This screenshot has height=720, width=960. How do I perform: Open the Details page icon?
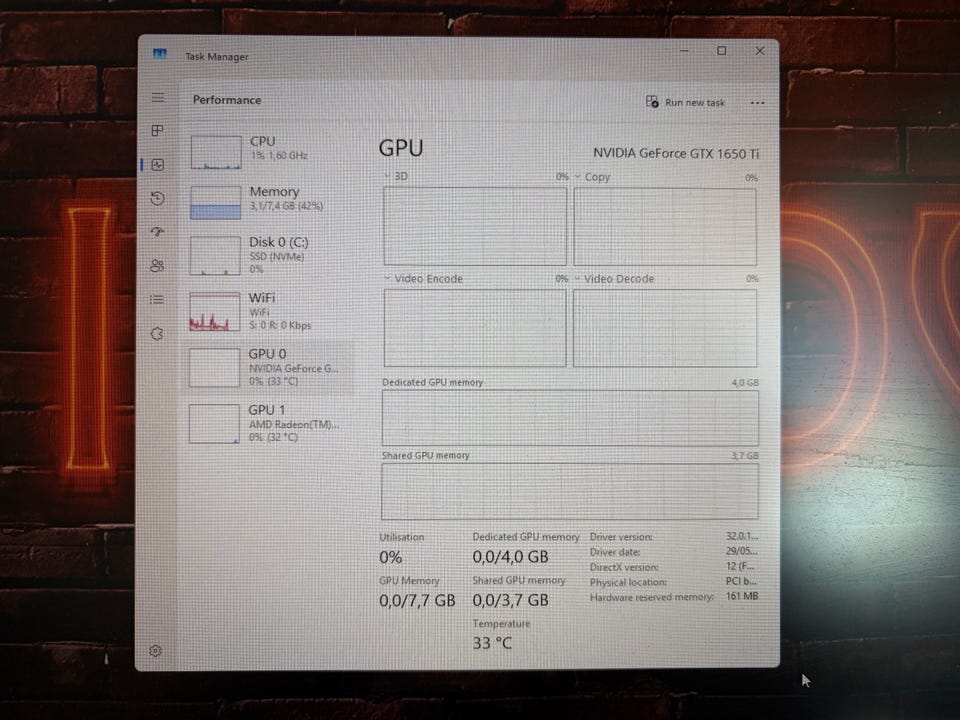[x=157, y=299]
